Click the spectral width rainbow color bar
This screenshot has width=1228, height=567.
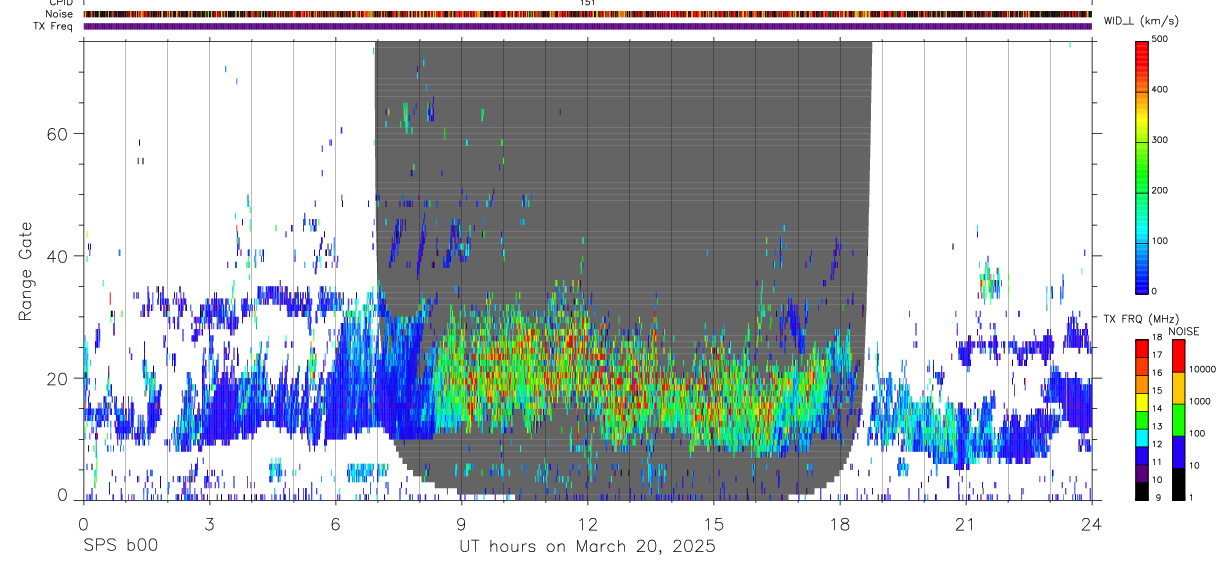click(x=1142, y=166)
